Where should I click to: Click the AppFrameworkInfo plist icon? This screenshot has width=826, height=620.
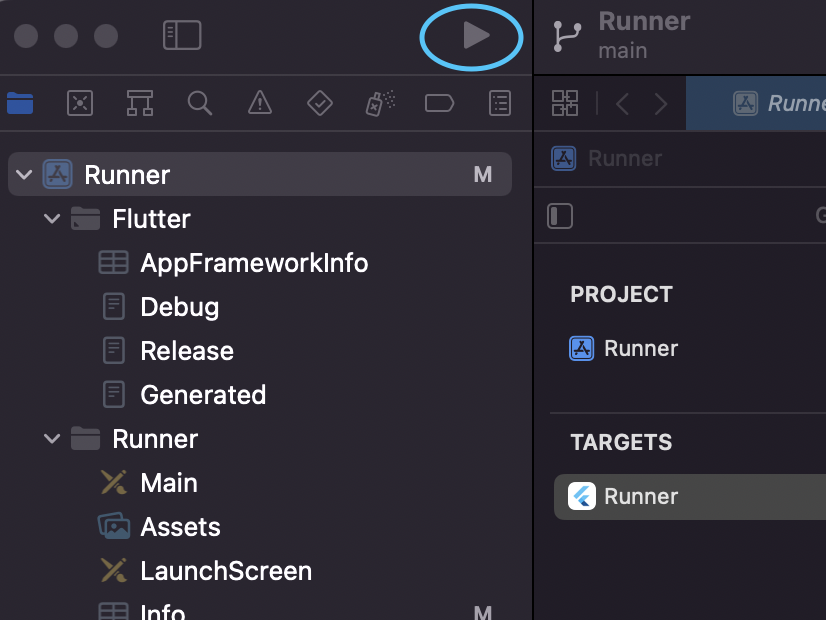(113, 262)
